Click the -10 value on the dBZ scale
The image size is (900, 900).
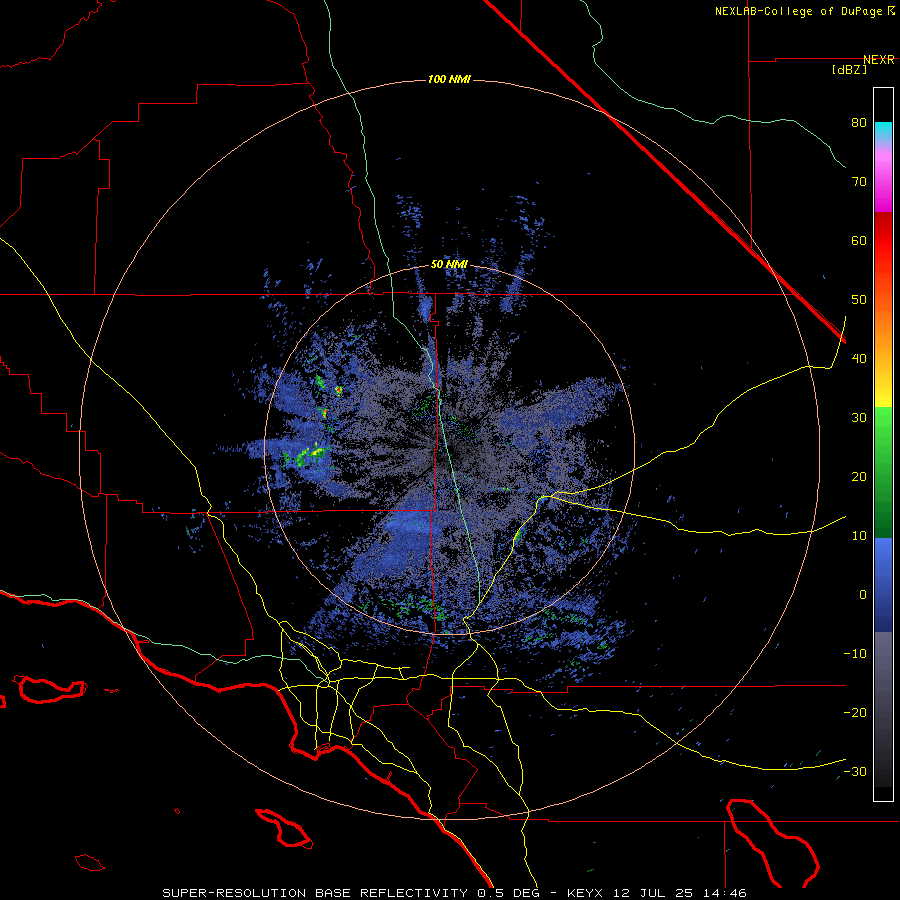[855, 654]
